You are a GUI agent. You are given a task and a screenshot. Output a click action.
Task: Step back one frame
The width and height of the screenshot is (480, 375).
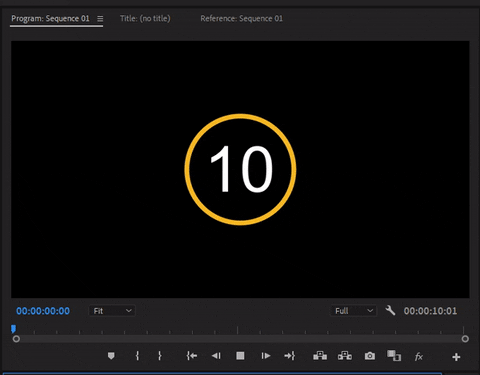point(216,356)
